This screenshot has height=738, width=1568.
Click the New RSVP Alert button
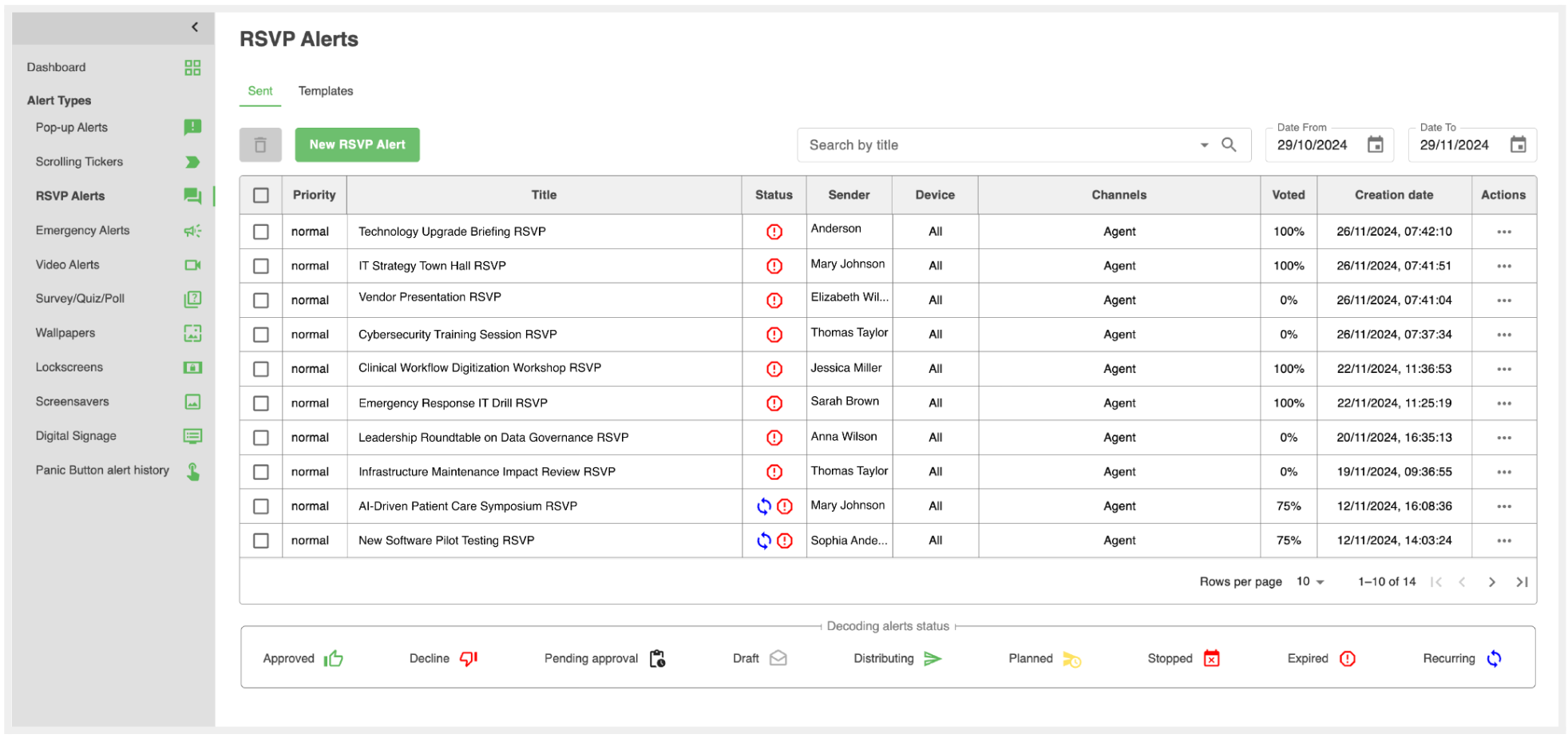pyautogui.click(x=357, y=145)
